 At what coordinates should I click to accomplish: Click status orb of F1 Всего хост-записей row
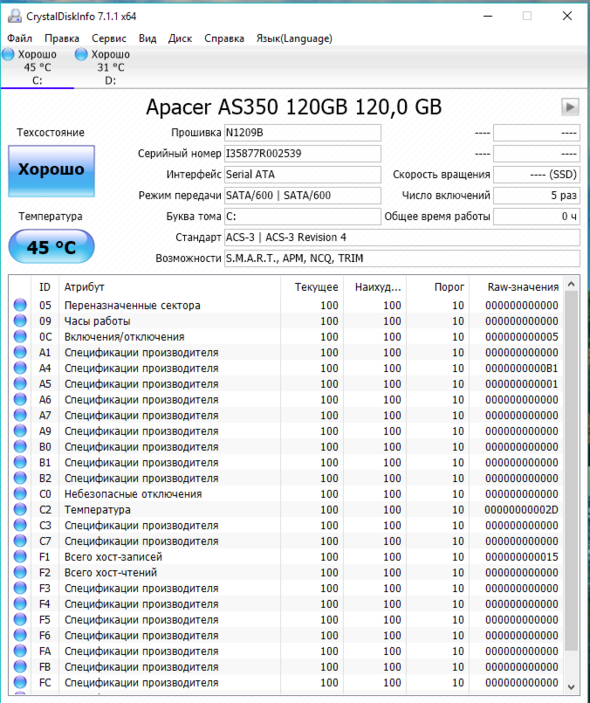(x=20, y=556)
